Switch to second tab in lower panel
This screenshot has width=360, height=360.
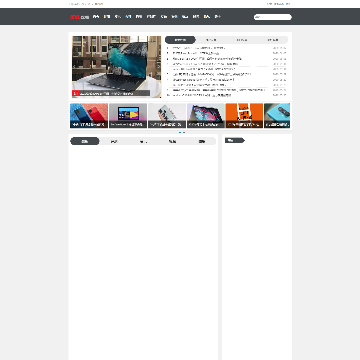click(114, 141)
